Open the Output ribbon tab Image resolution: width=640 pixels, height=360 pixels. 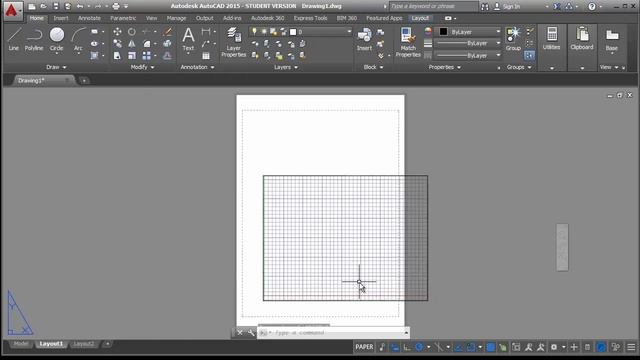pyautogui.click(x=204, y=18)
